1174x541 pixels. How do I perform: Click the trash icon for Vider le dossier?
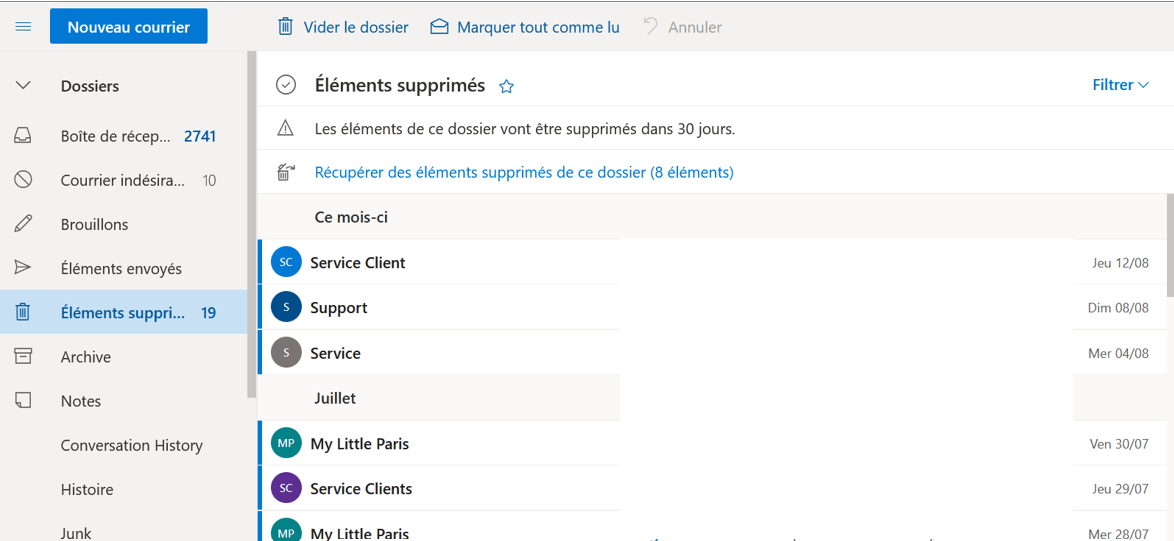(285, 27)
